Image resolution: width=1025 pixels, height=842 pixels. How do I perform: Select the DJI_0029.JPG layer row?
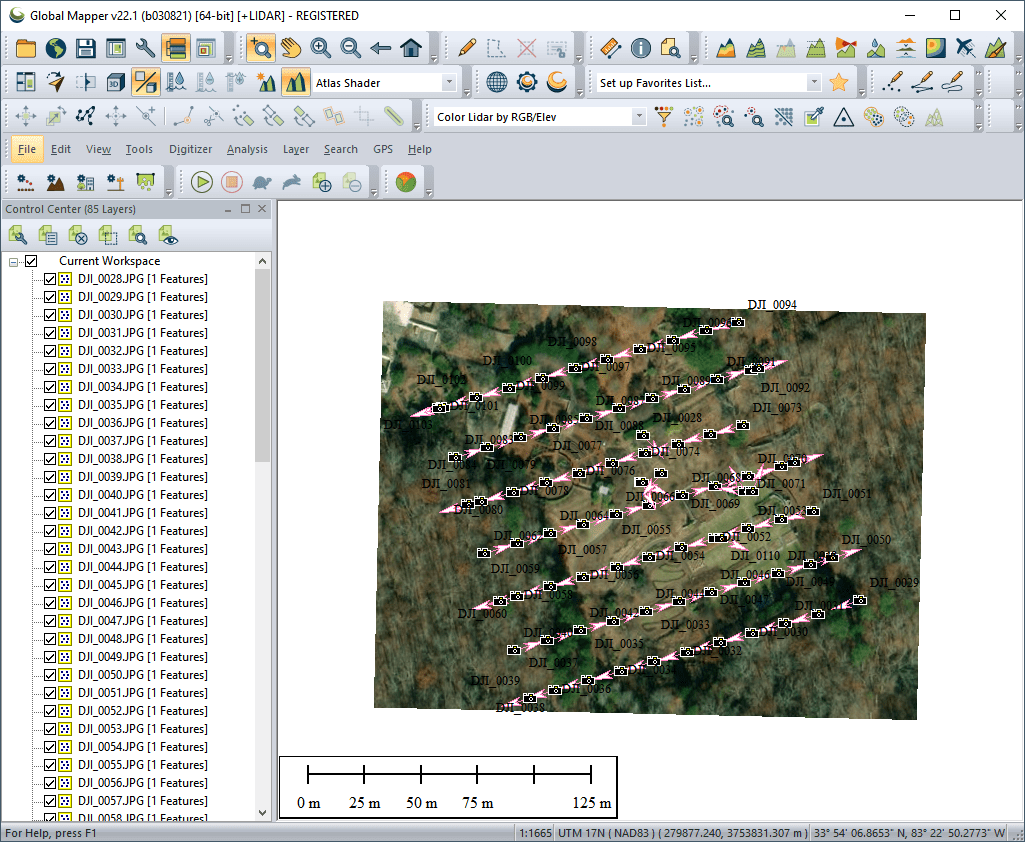(143, 297)
